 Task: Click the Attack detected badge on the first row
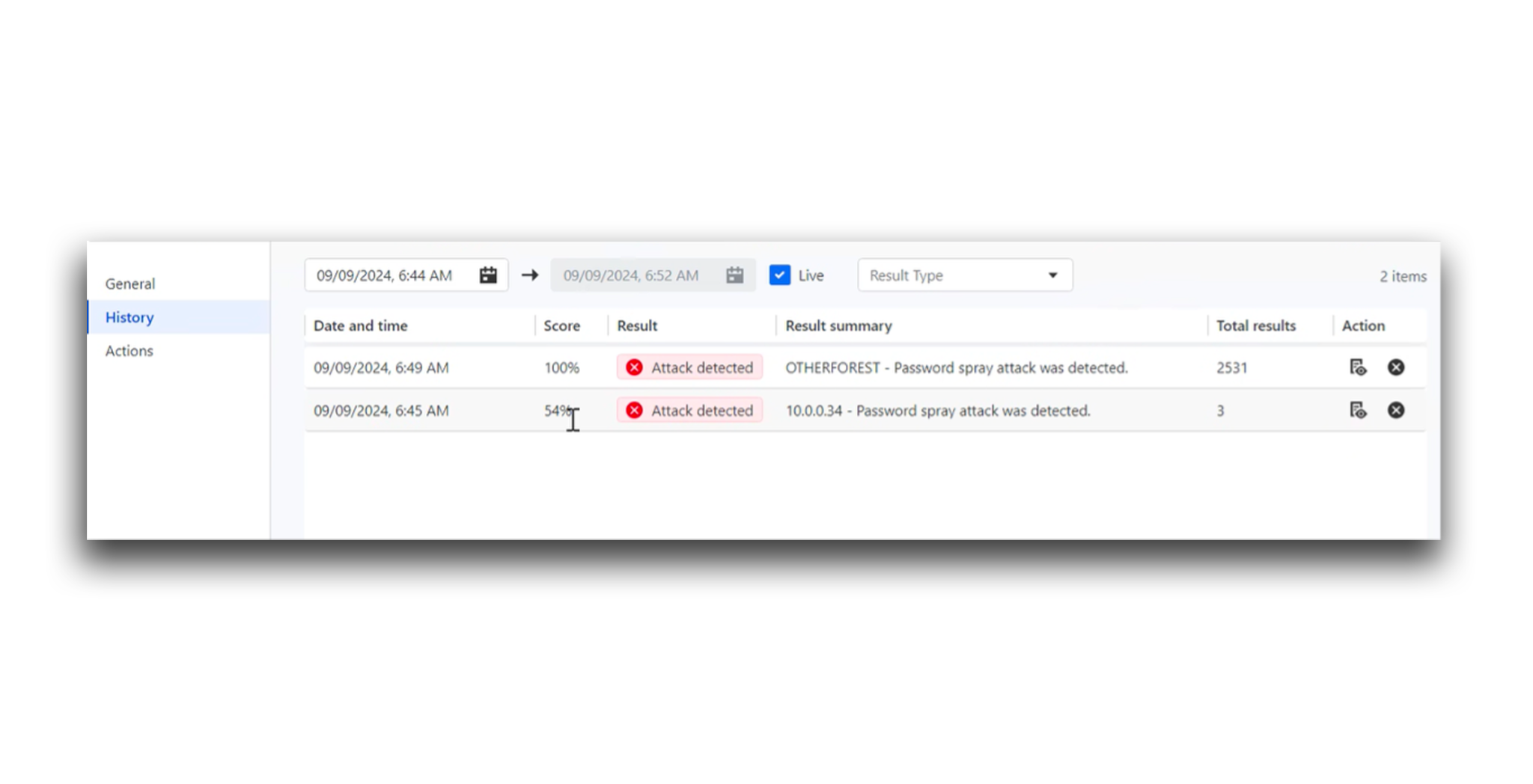tap(689, 367)
